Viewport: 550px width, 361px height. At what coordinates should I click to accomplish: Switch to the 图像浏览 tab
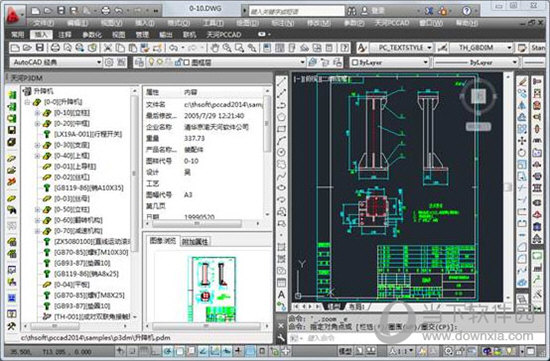tap(163, 241)
